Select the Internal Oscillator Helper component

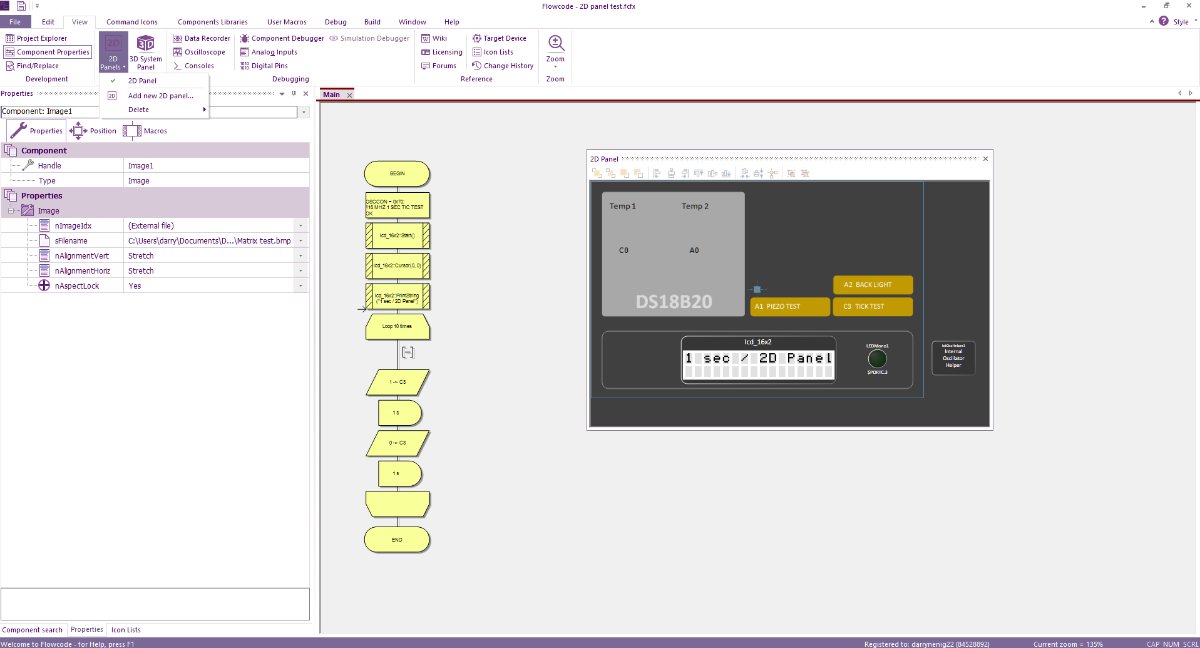[953, 358]
